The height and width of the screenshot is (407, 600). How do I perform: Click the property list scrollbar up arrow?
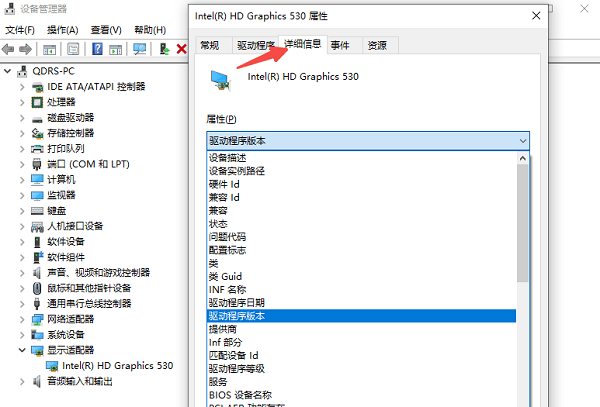click(523, 158)
